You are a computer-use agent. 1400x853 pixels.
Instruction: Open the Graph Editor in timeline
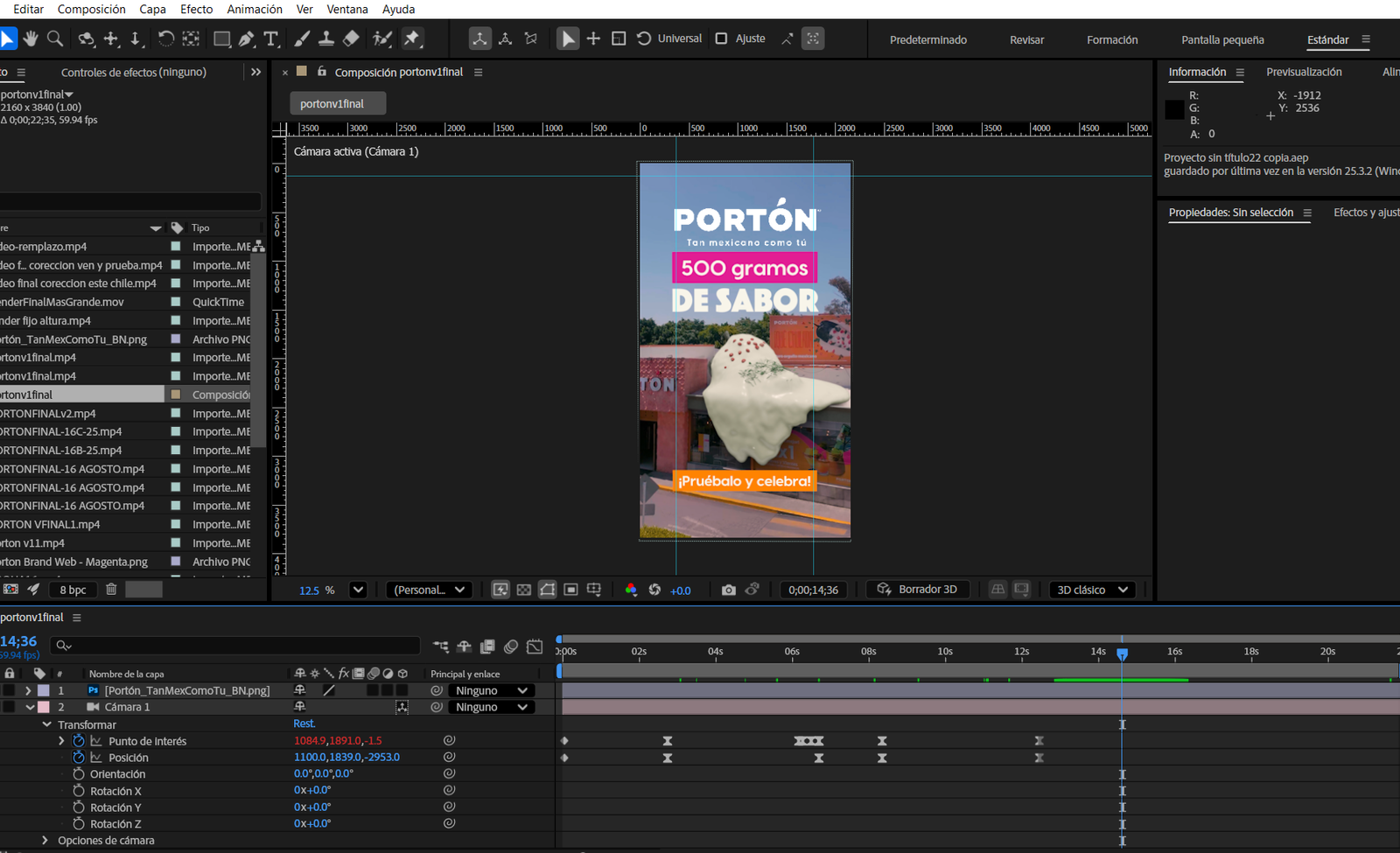pyautogui.click(x=535, y=647)
